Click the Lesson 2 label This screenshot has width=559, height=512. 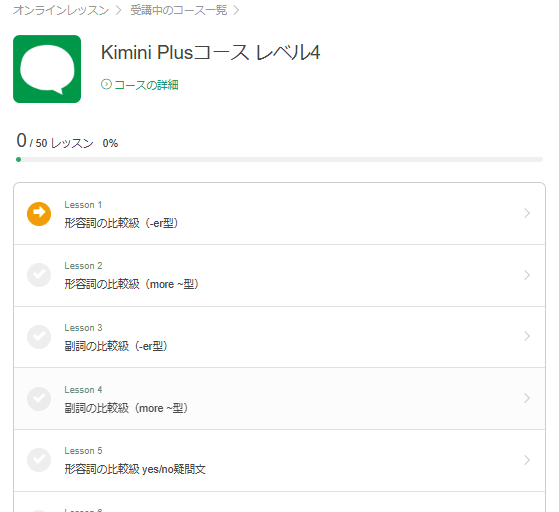(x=83, y=266)
